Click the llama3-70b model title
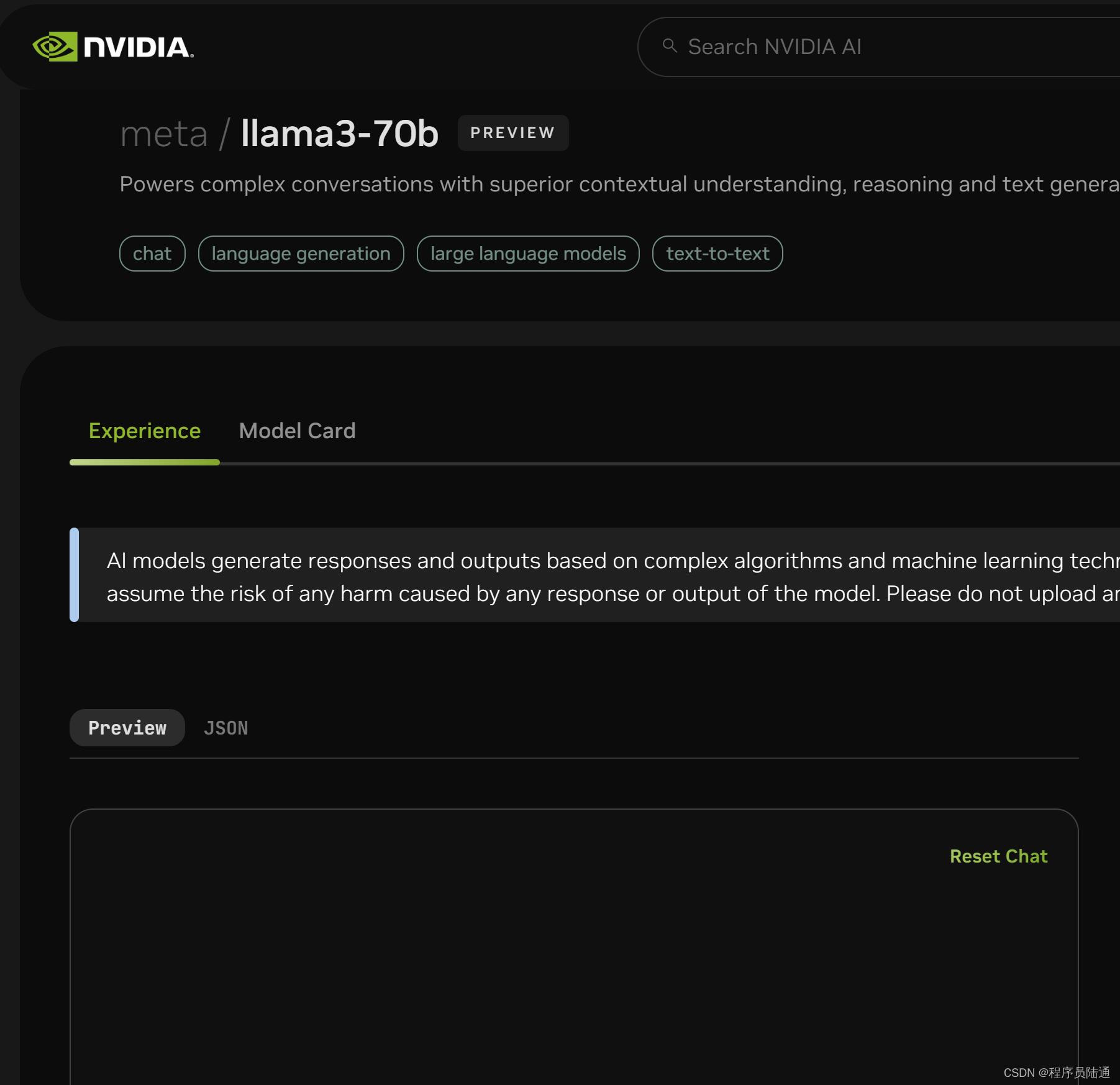This screenshot has height=1085, width=1120. 340,133
